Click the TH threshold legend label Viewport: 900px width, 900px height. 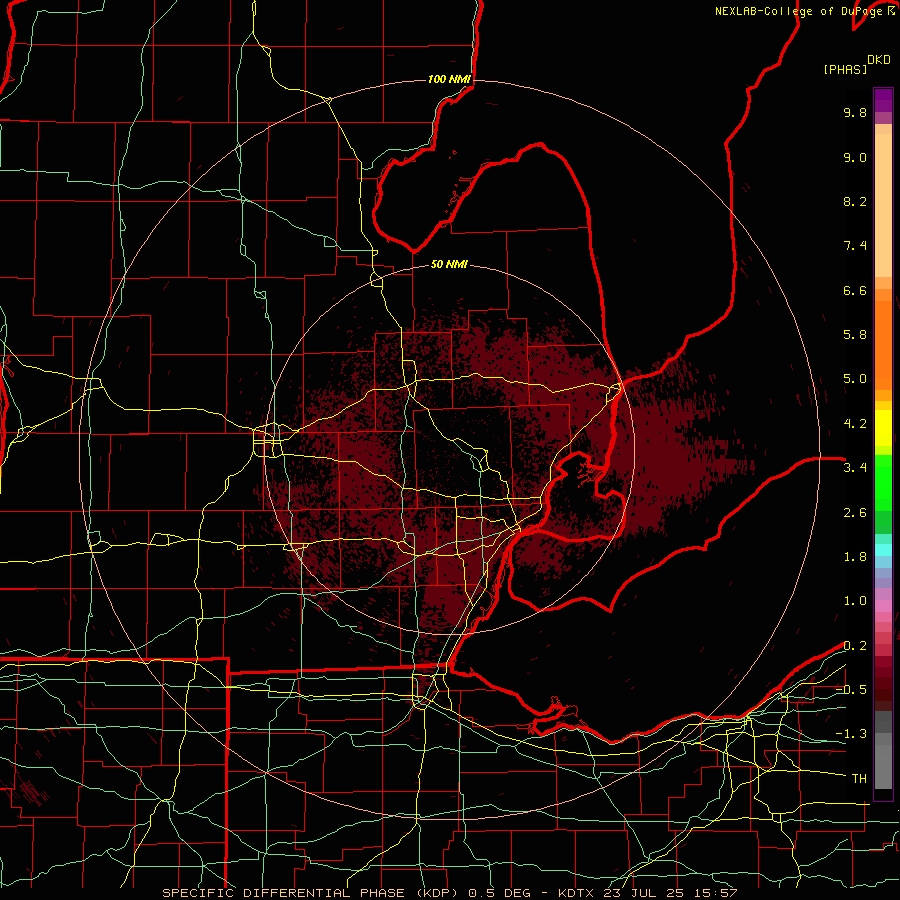point(859,779)
